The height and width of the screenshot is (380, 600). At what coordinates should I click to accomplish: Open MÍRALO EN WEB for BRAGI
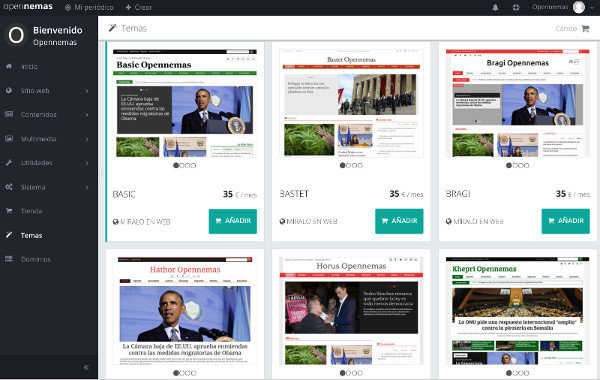pyautogui.click(x=474, y=221)
